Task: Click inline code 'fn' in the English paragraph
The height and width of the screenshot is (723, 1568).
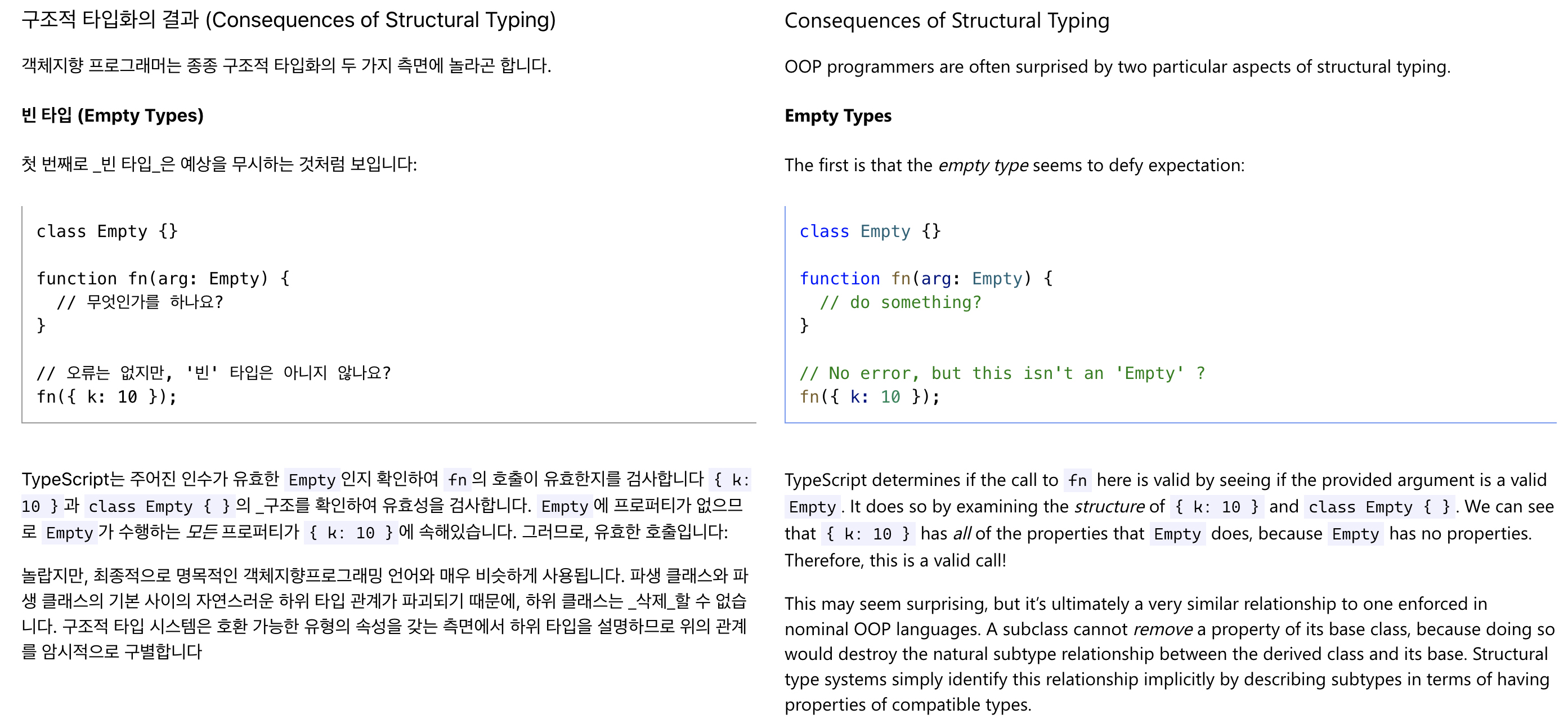Action: 1076,480
